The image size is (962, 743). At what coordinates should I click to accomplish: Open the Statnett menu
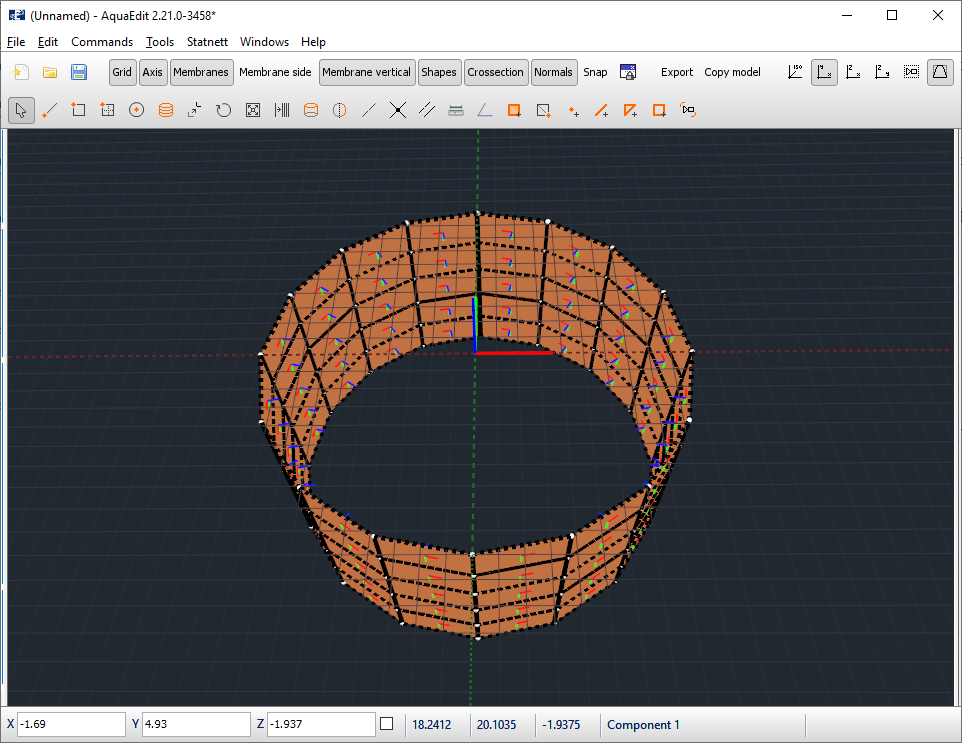coord(207,42)
